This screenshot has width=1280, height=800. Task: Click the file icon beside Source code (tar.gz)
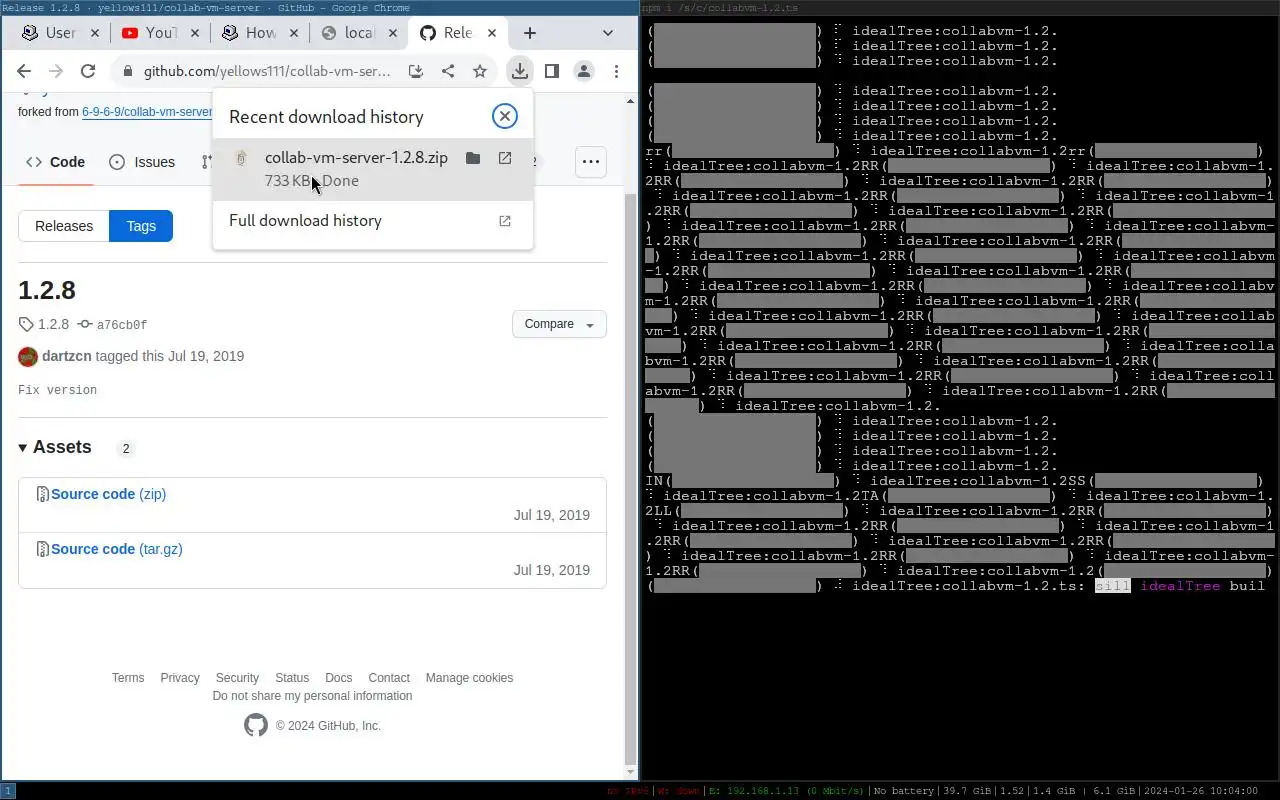(x=43, y=549)
